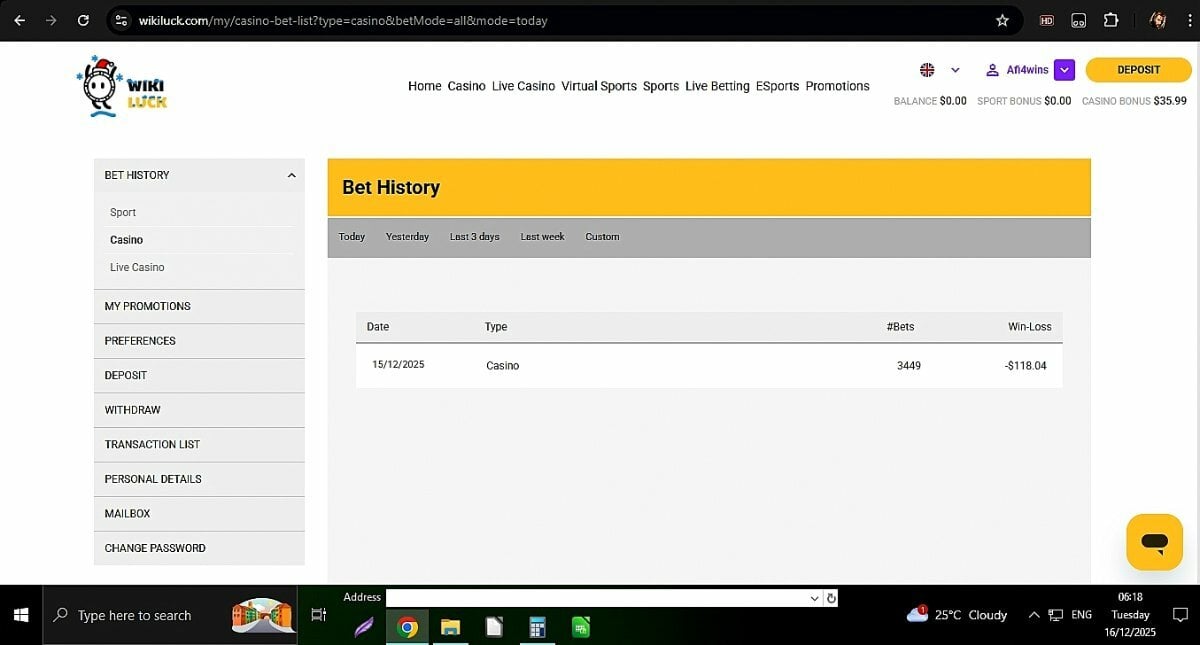Open the browser extensions puzzle icon
1200x645 pixels.
1111,20
